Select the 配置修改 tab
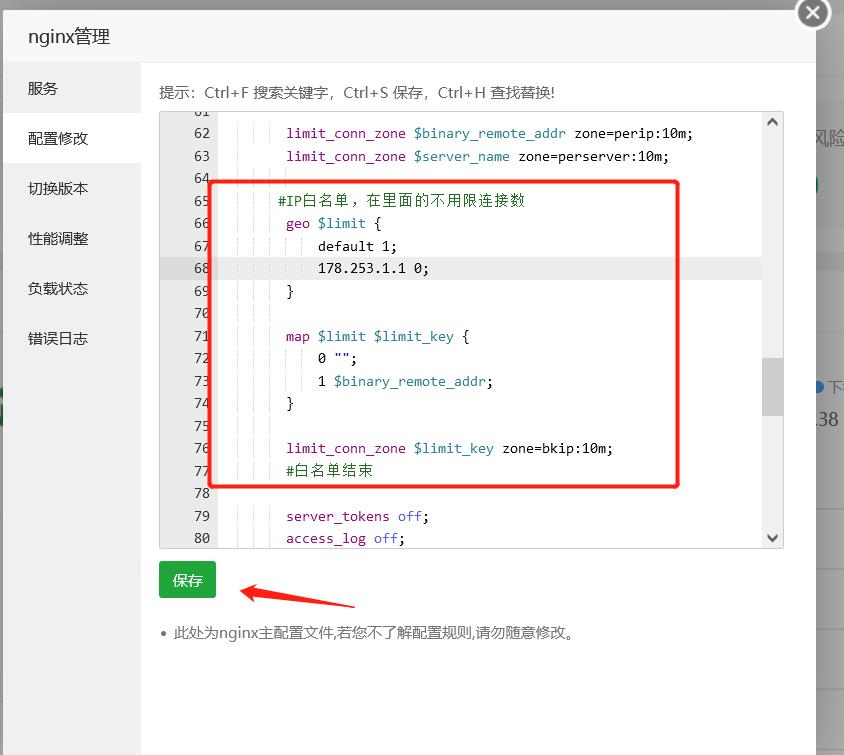Screen dimensions: 844x755 58,139
